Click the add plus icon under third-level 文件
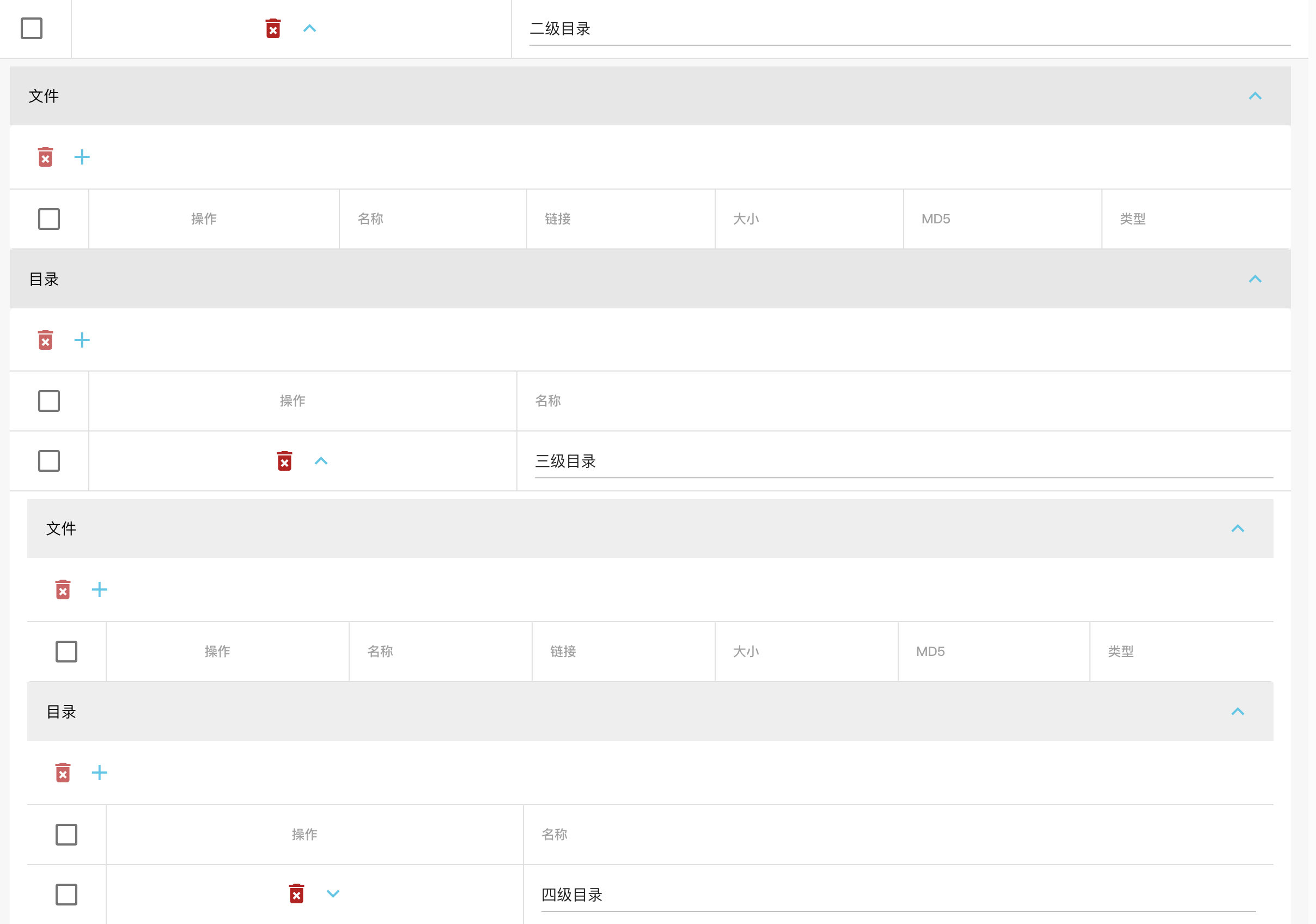The image size is (1316, 924). (100, 590)
